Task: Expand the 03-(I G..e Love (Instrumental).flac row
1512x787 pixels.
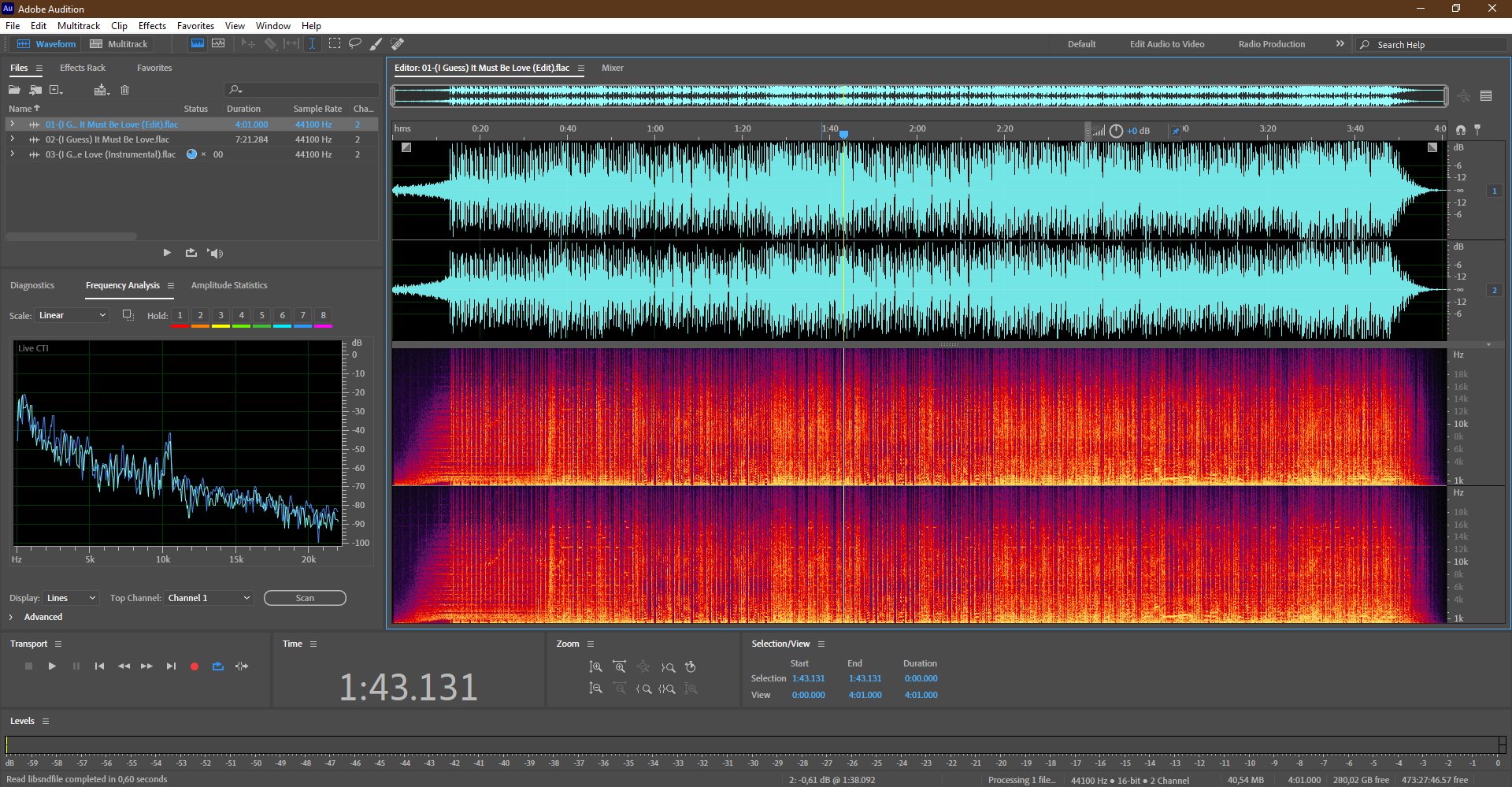Action: pyautogui.click(x=12, y=154)
